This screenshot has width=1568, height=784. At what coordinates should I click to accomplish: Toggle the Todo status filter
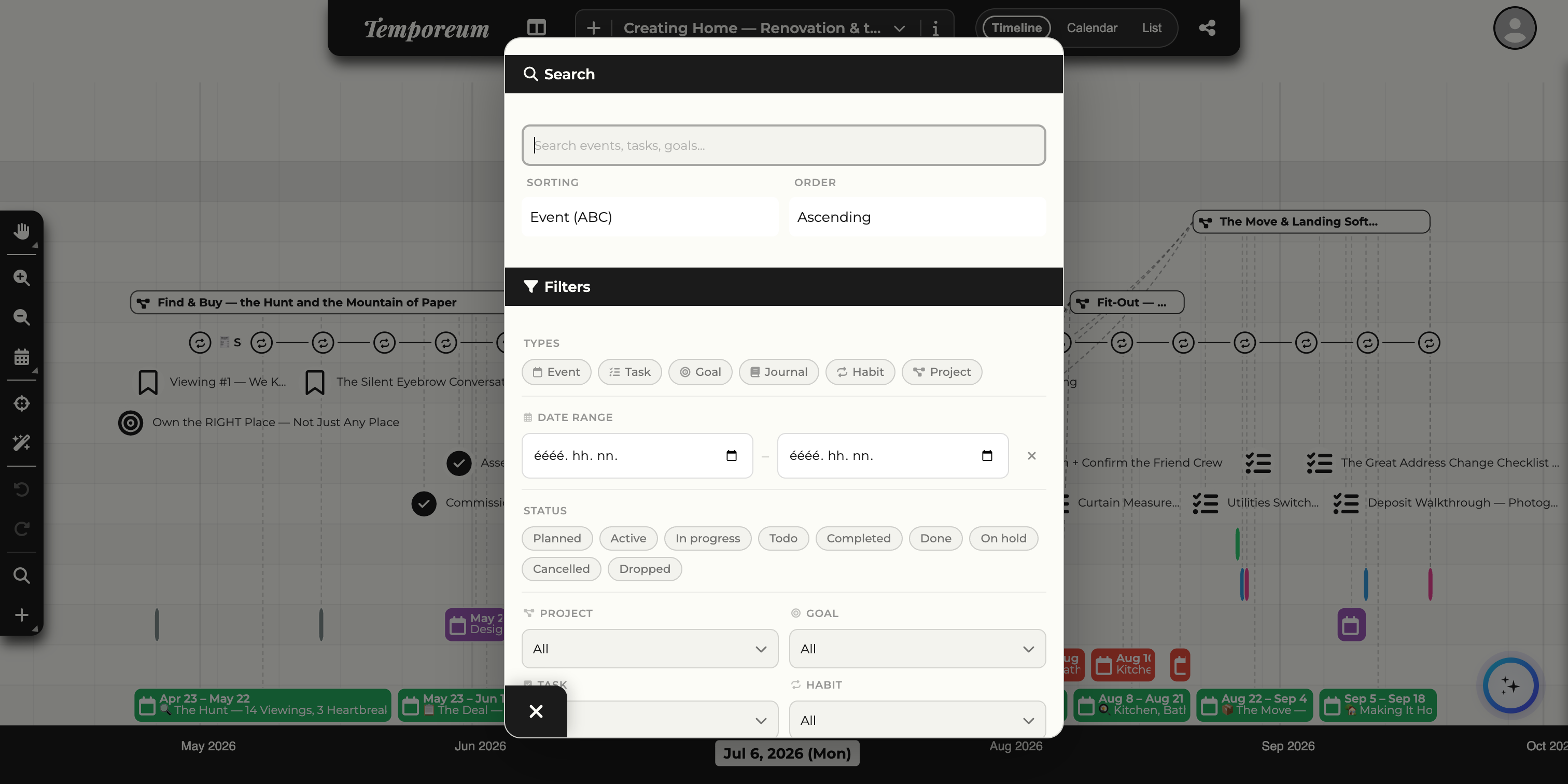click(783, 538)
